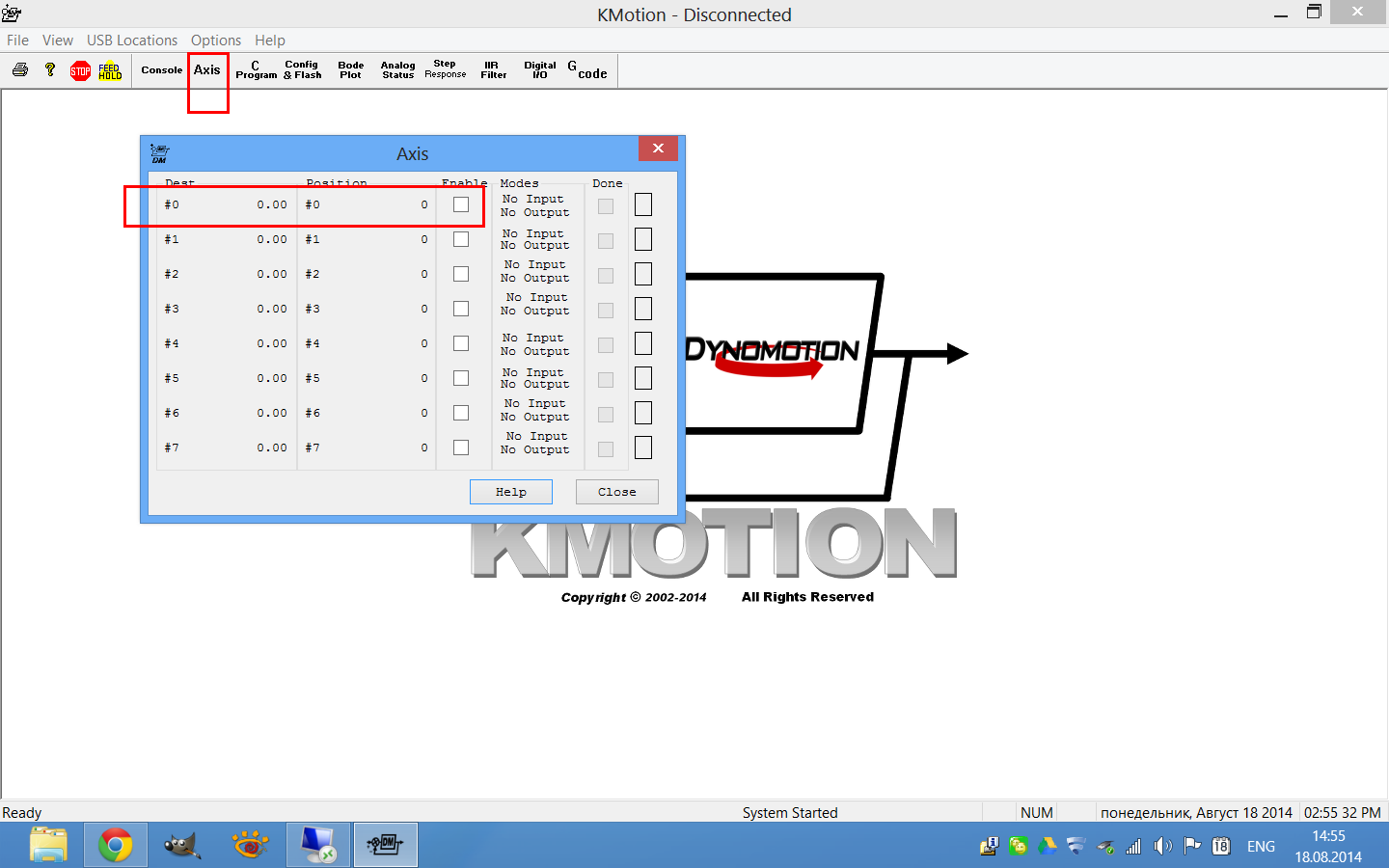Image resolution: width=1389 pixels, height=868 pixels.
Task: Enable axis #0 checkbox
Action: [x=461, y=204]
